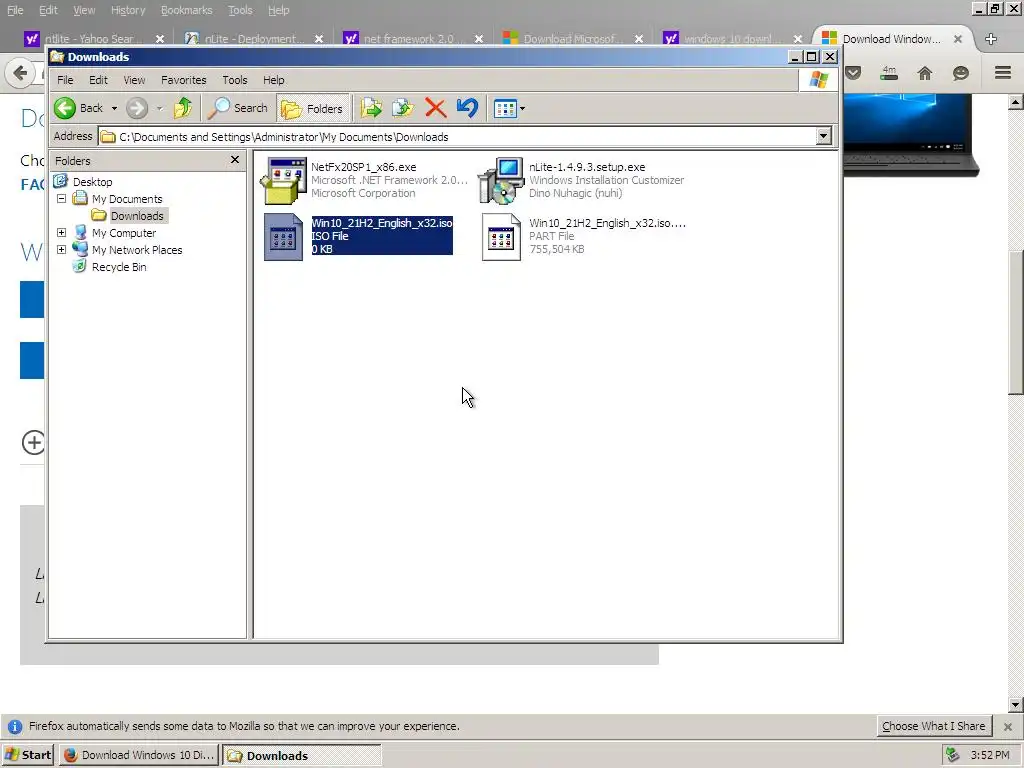Click the PART file name Win10_21H2_English_x32.iso....
This screenshot has width=1024, height=768.
pyautogui.click(x=607, y=223)
